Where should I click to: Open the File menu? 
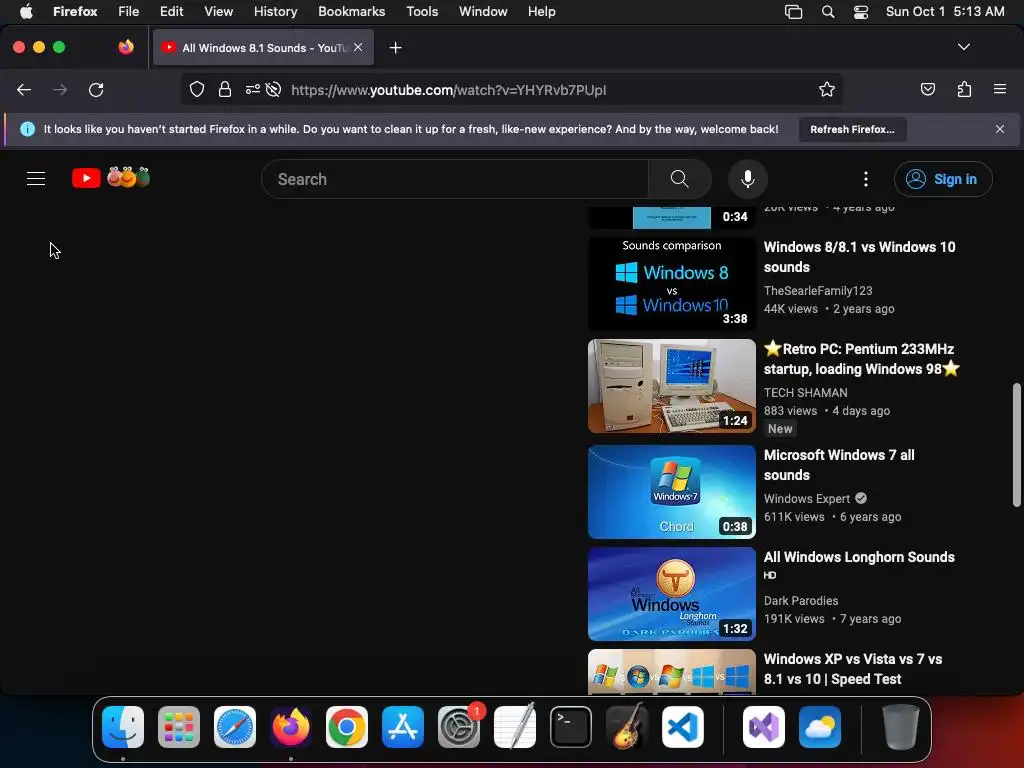click(129, 11)
